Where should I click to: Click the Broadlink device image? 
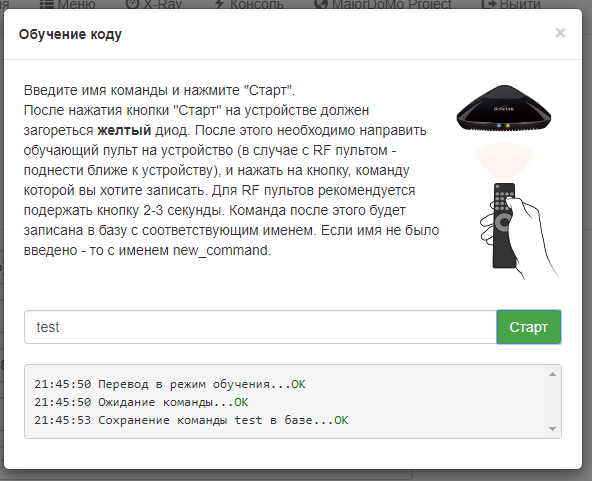click(504, 108)
